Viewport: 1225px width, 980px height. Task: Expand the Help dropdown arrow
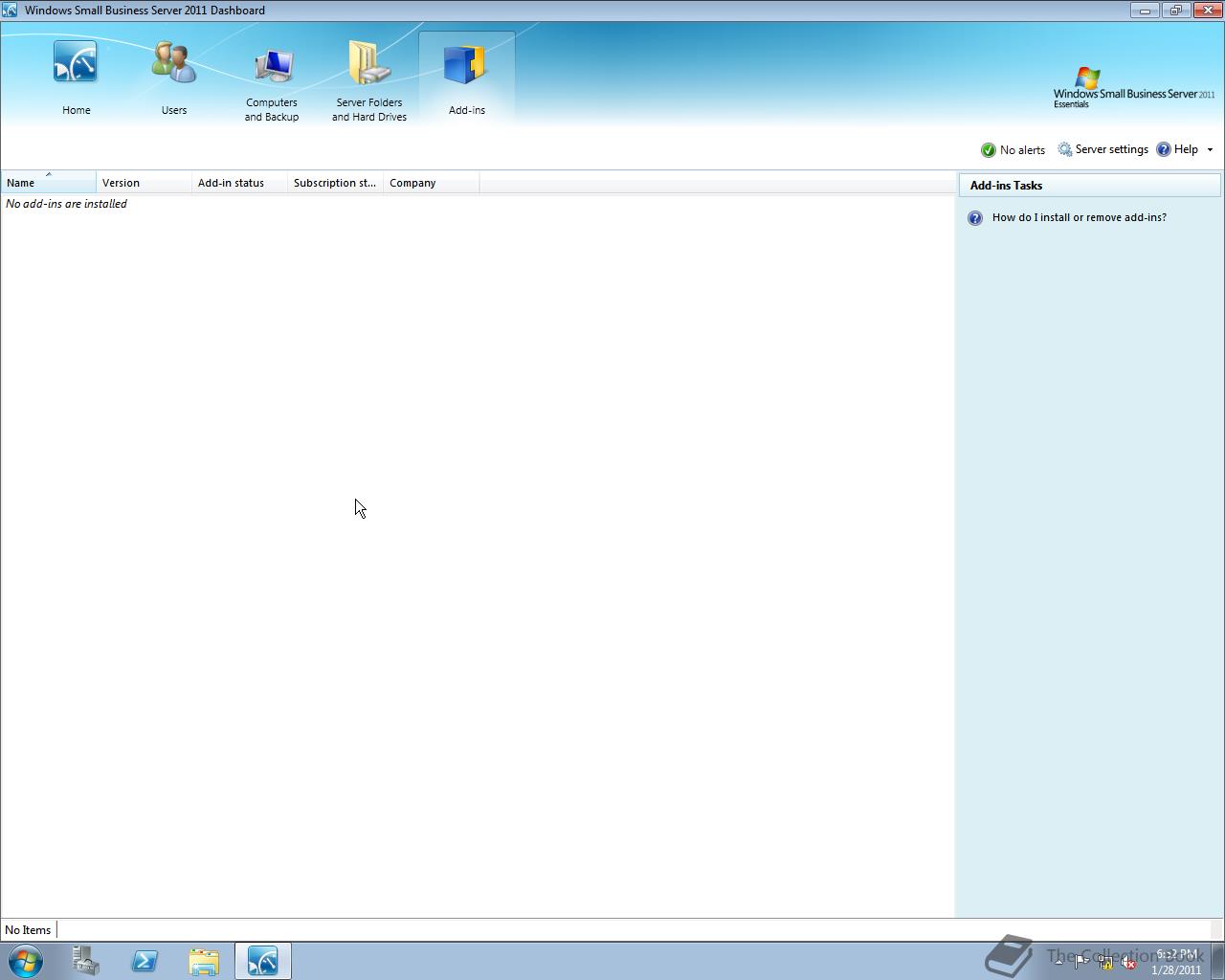1210,150
